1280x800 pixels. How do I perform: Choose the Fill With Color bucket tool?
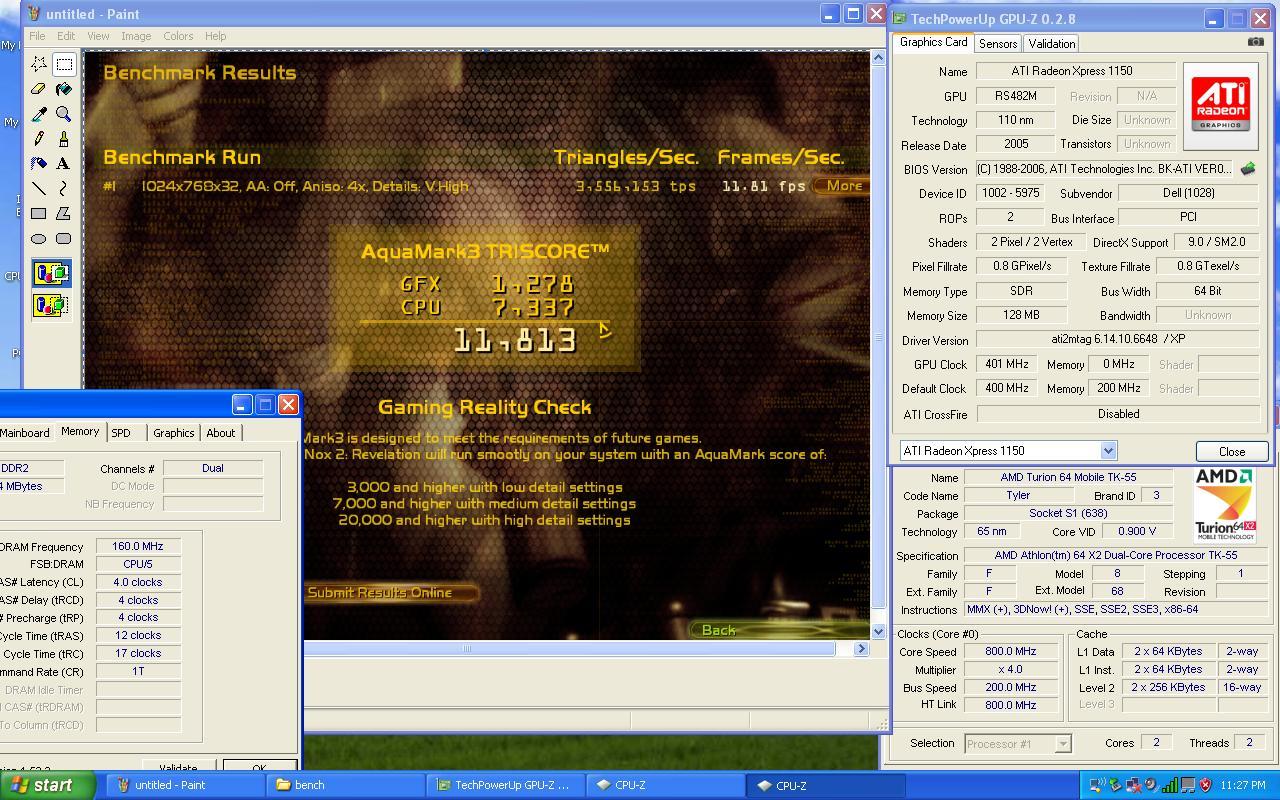pos(64,89)
